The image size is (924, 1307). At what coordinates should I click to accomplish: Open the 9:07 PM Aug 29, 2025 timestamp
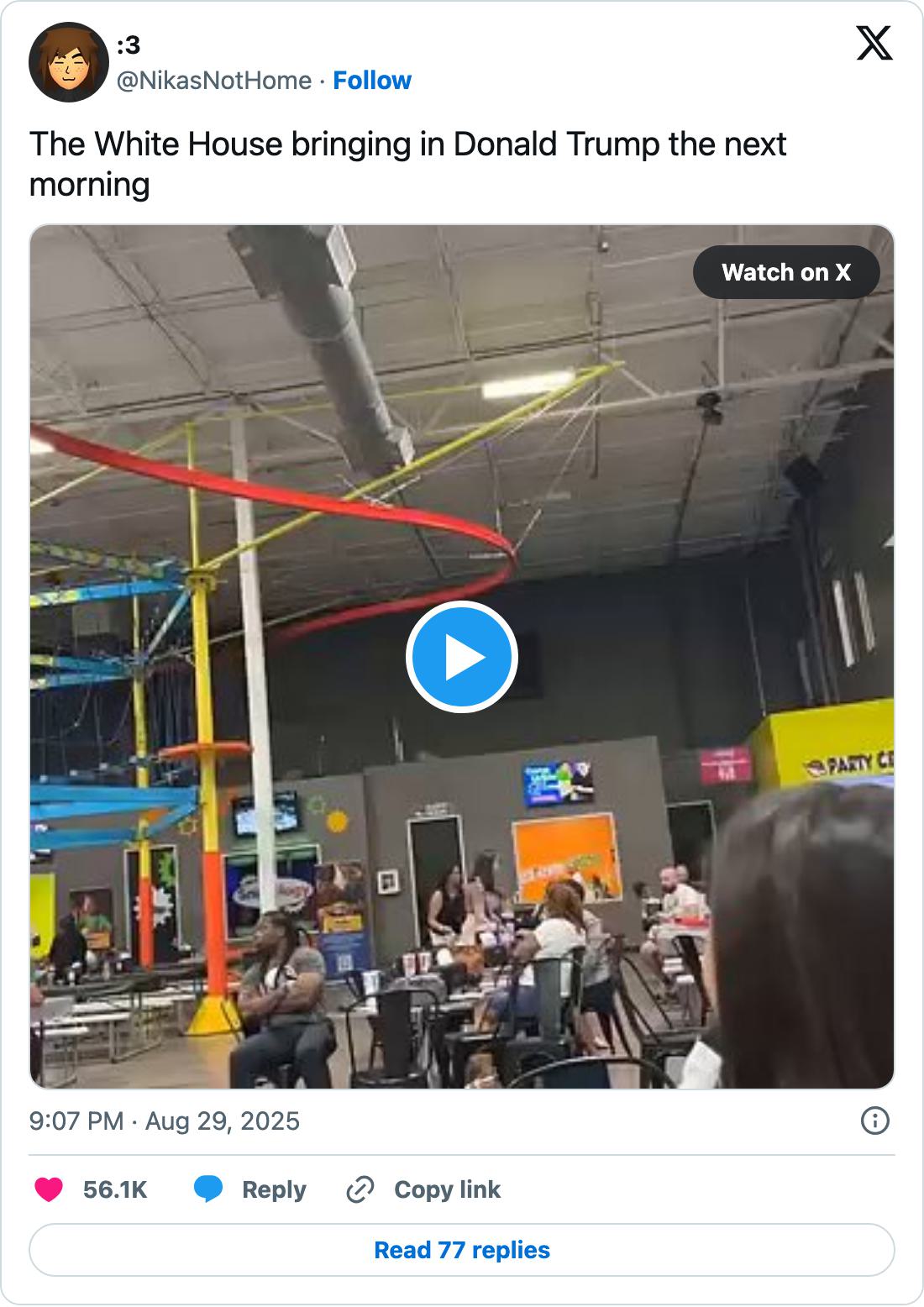165,1121
